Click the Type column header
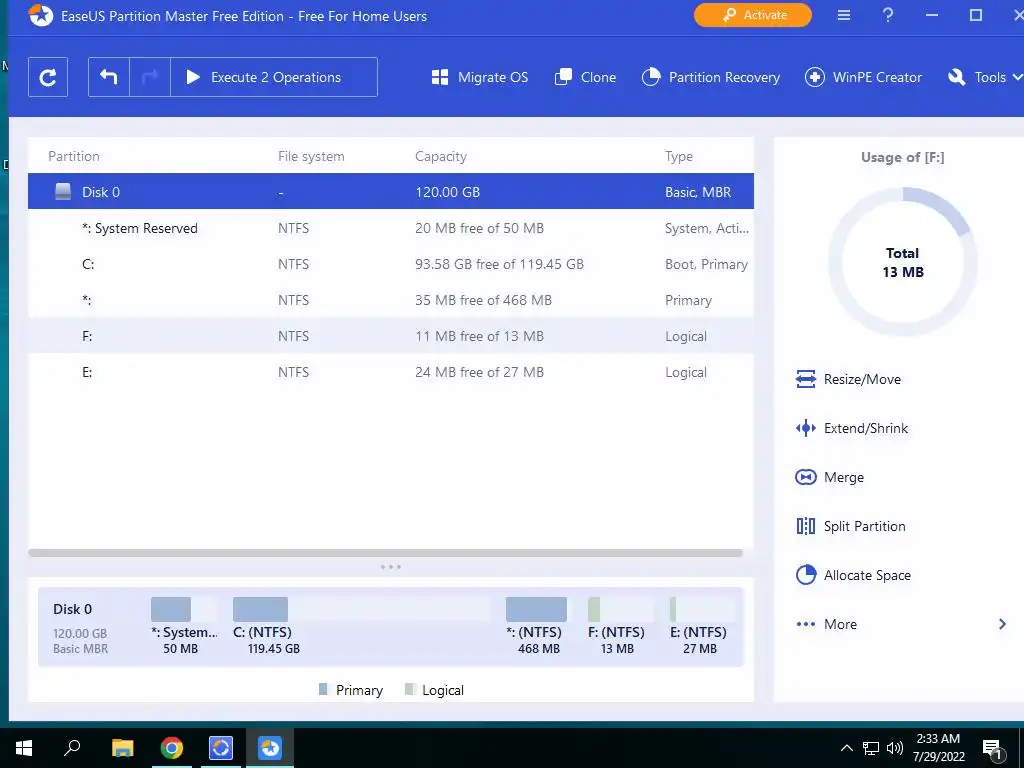 [679, 156]
